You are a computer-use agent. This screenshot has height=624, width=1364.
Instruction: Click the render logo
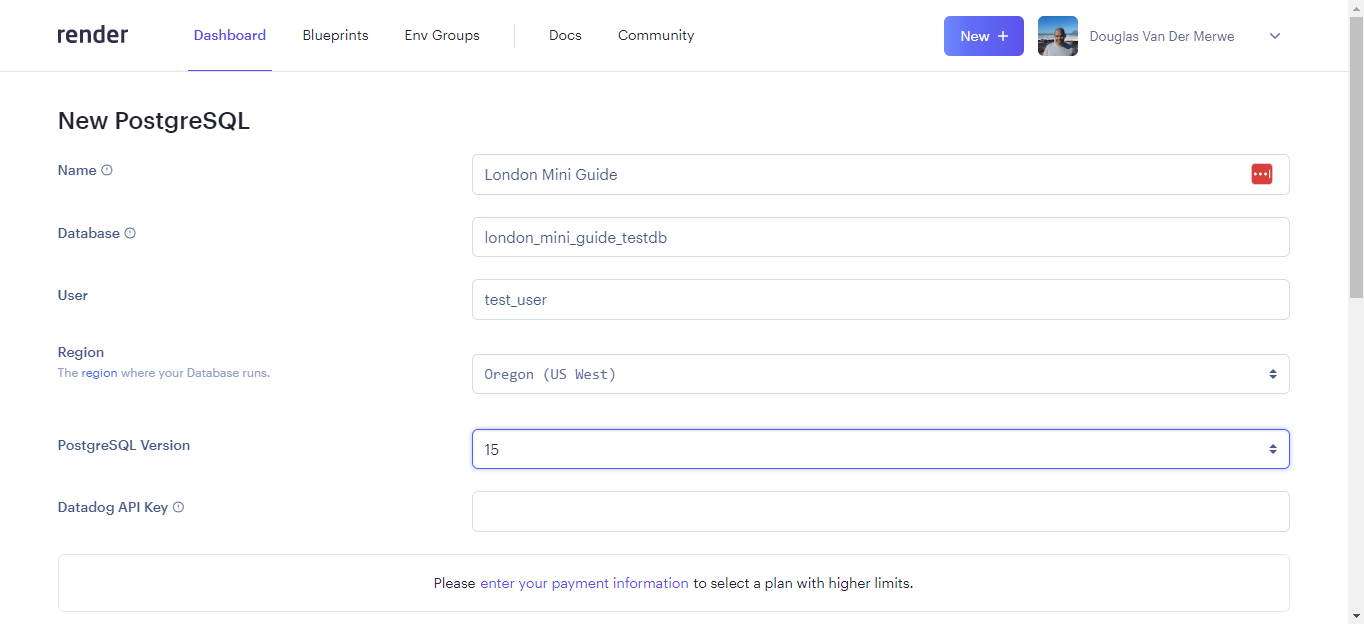click(x=92, y=34)
